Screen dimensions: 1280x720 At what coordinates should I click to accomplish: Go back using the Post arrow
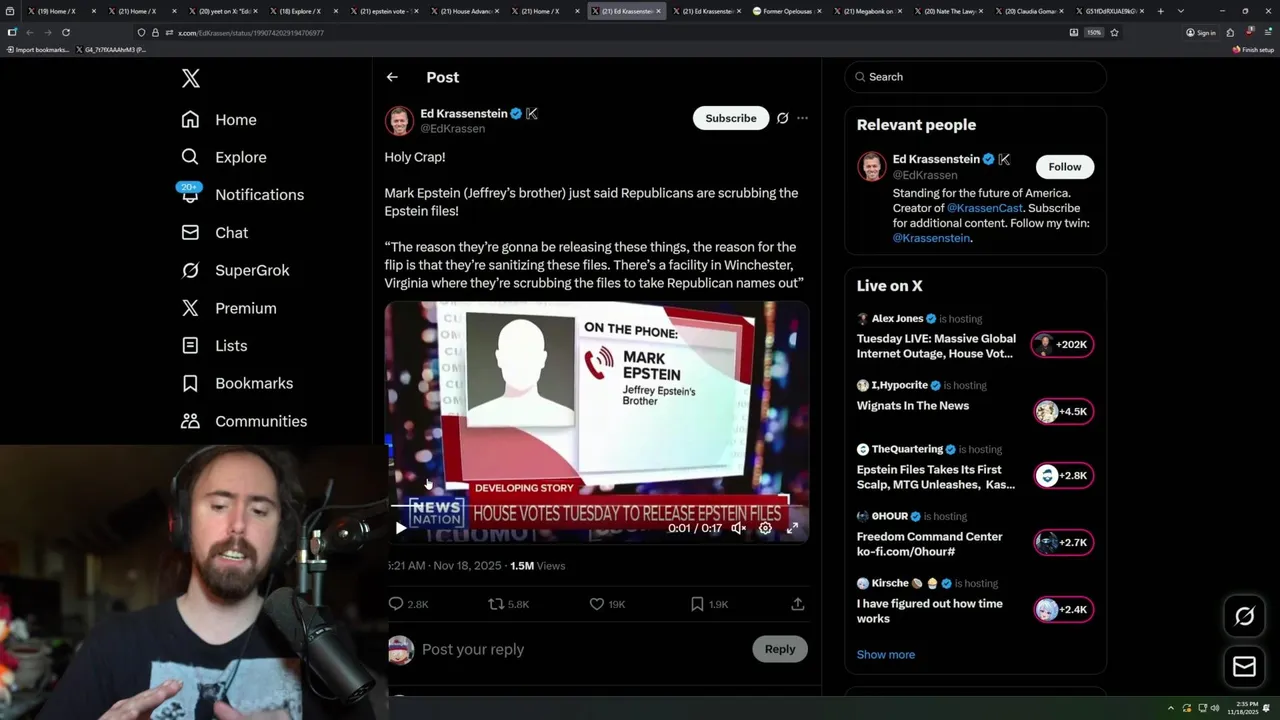(x=392, y=77)
